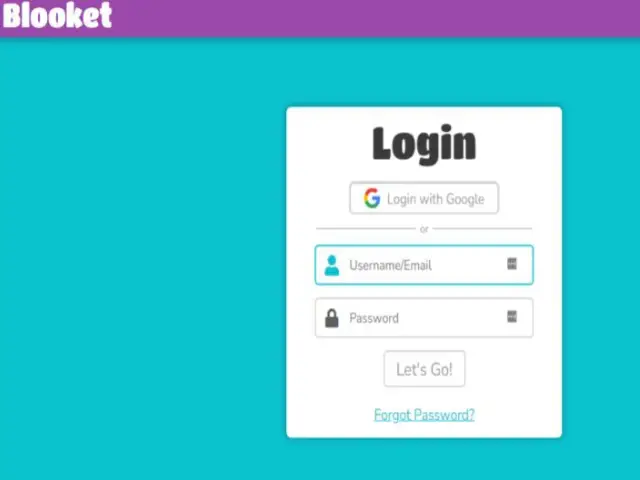Open autofill icon in Password field
The height and width of the screenshot is (480, 640).
pyautogui.click(x=512, y=316)
